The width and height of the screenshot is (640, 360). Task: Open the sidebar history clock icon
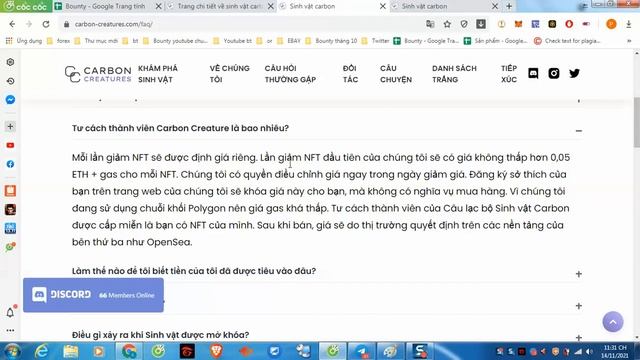[x=10, y=81]
